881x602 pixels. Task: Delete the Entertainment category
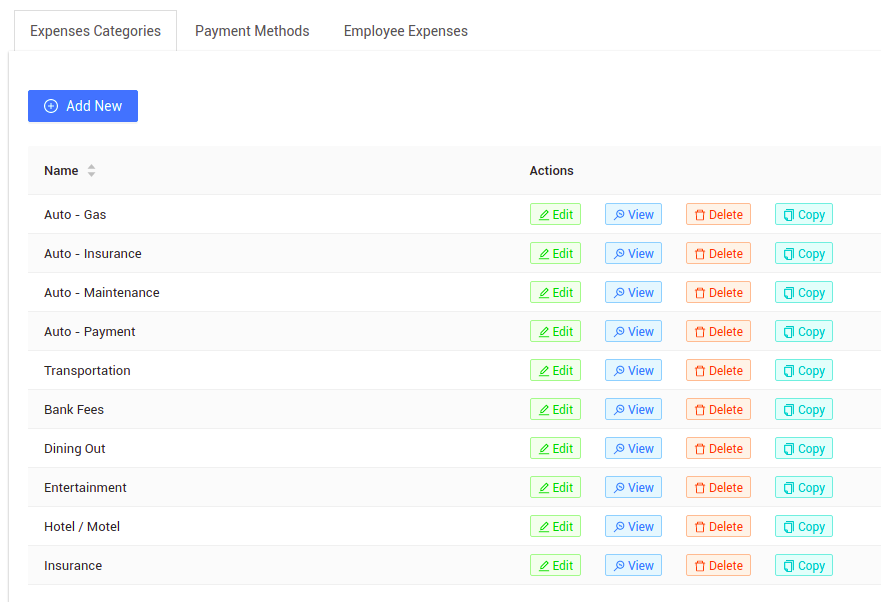point(718,487)
